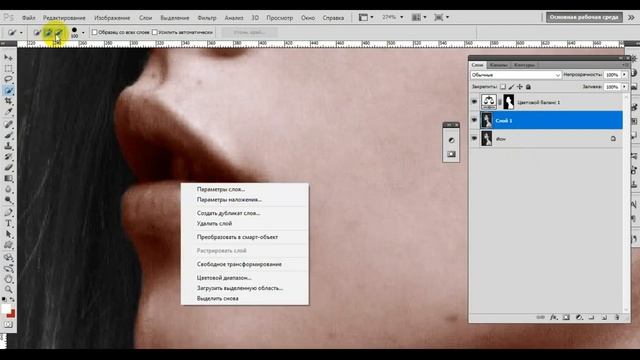Switch to the 'Каналы' tab
Image resolution: width=640 pixels, height=360 pixels.
tap(498, 65)
